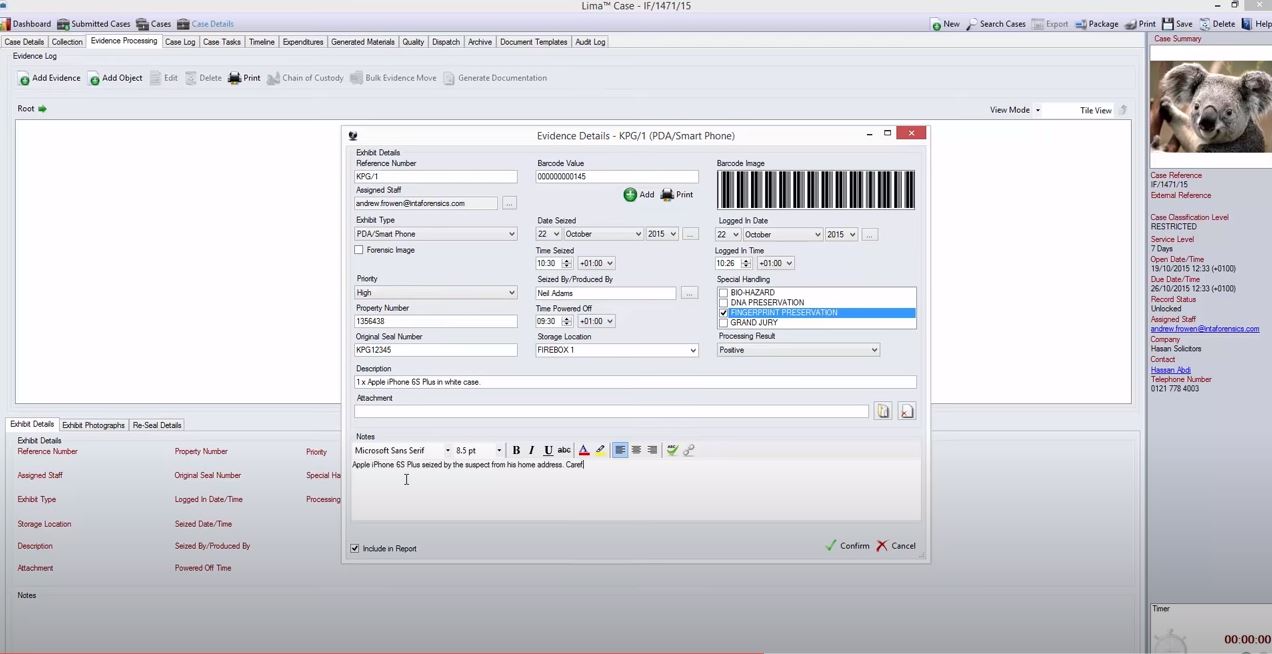Open the Exhibit Type dropdown
Viewport: 1272px width, 654px height.
coord(511,234)
